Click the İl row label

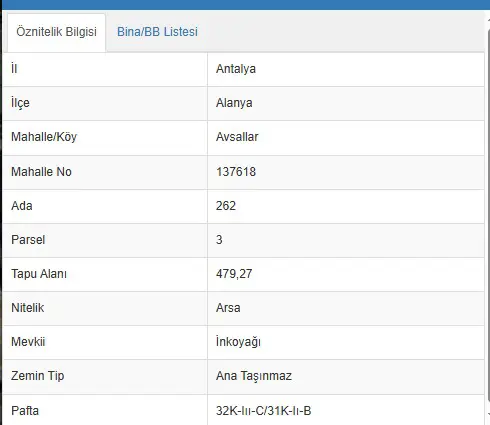coord(14,69)
